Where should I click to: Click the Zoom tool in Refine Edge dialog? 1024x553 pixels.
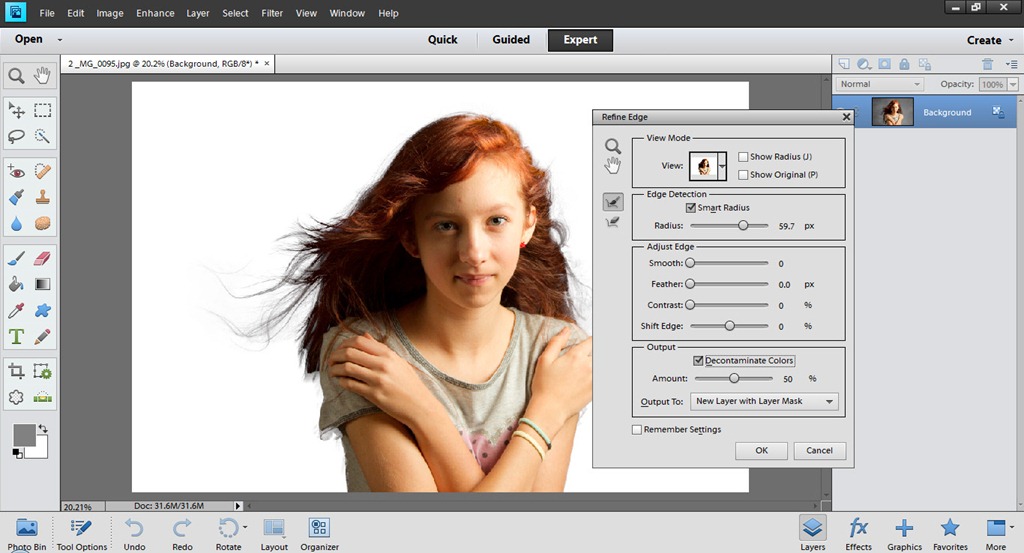point(613,146)
